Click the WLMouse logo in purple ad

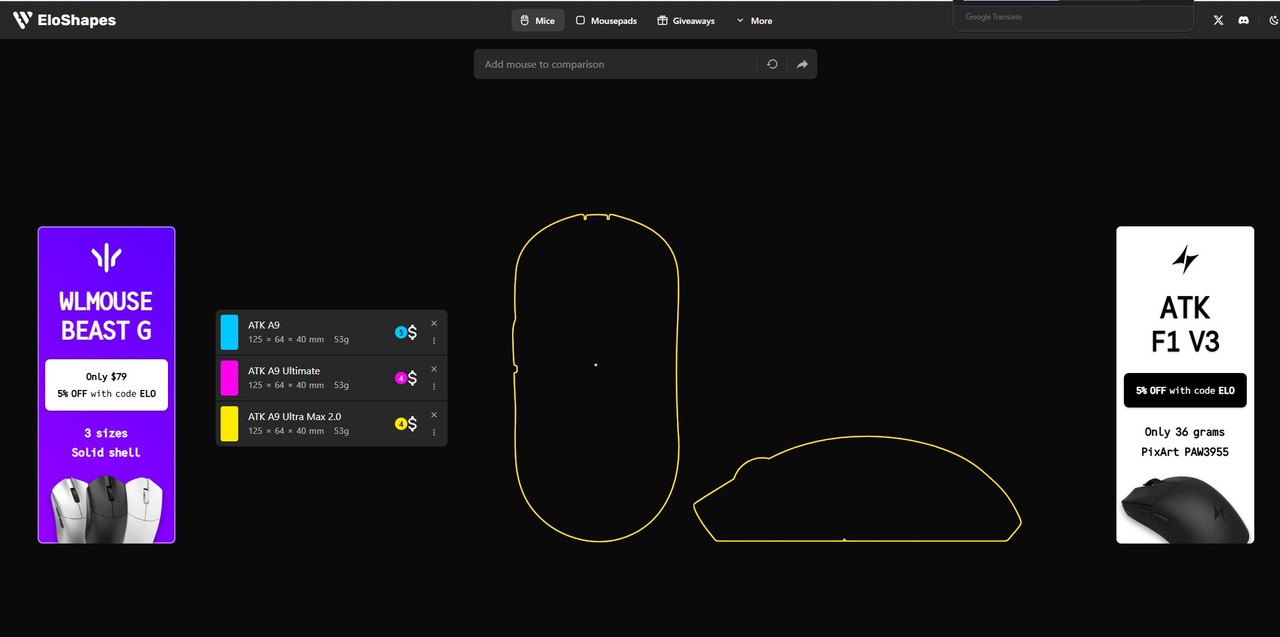click(106, 257)
